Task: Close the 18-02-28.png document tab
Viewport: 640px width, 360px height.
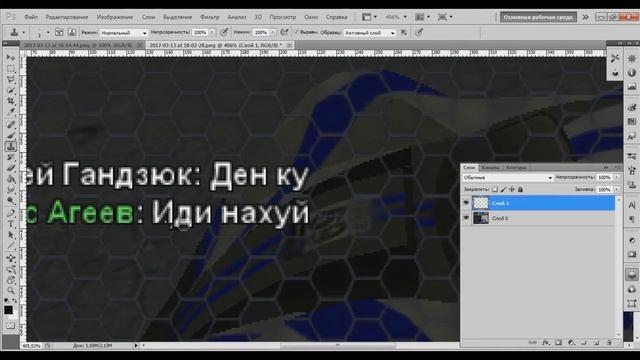Action: coord(289,45)
